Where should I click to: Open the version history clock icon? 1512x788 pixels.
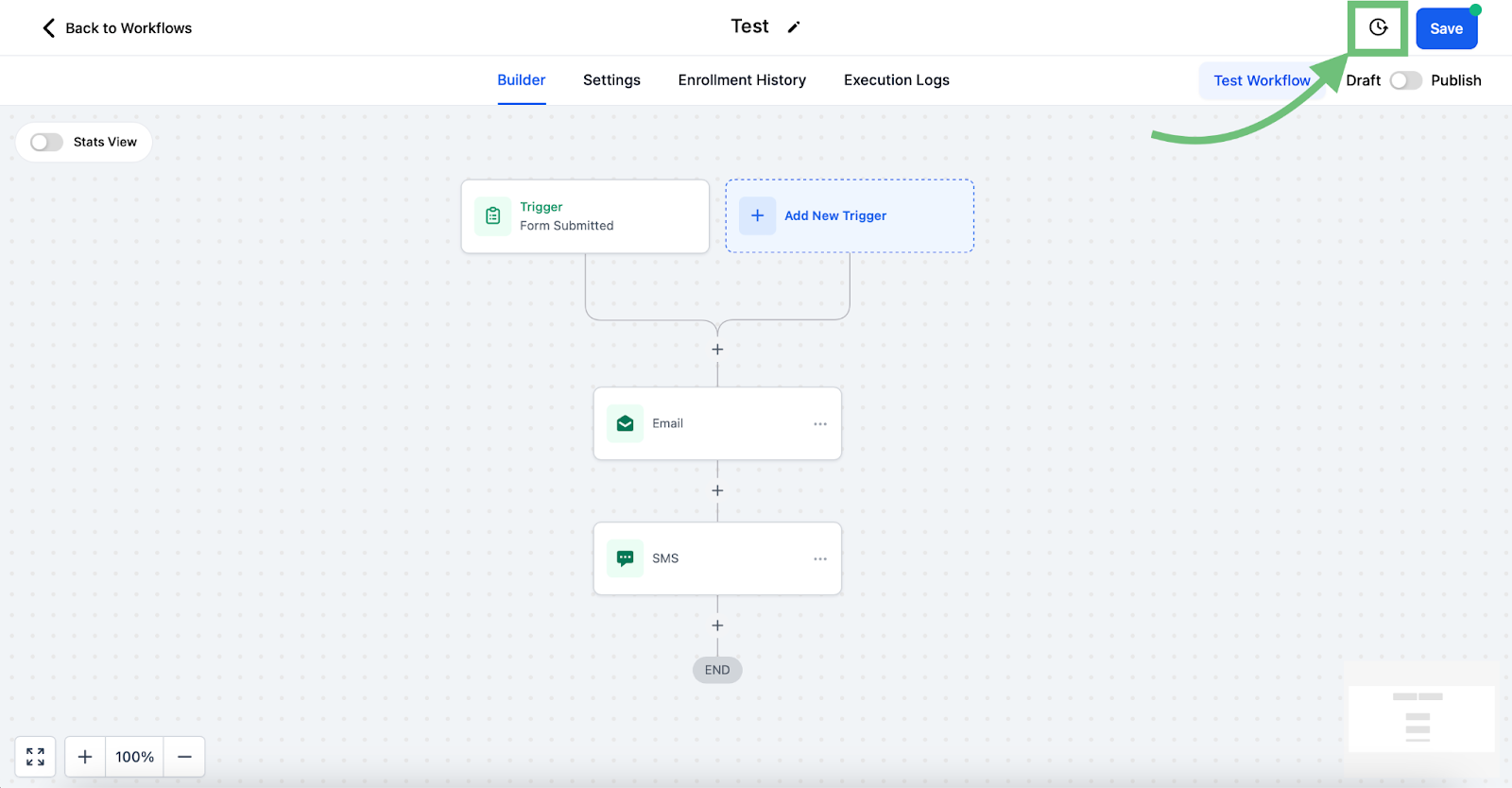[x=1378, y=27]
